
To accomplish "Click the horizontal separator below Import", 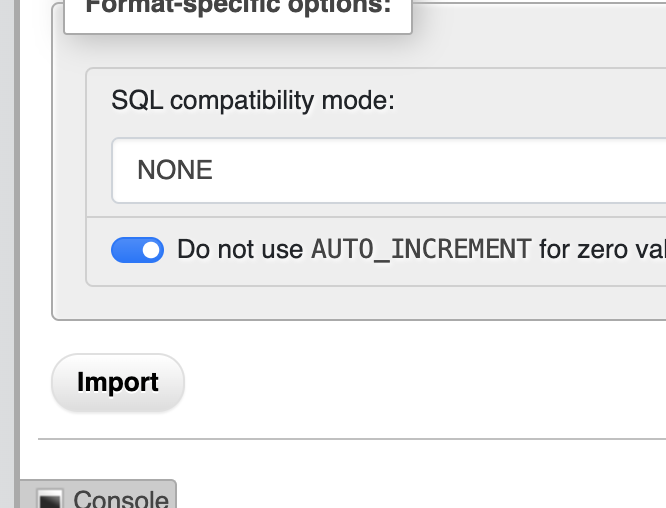I will (350, 439).
